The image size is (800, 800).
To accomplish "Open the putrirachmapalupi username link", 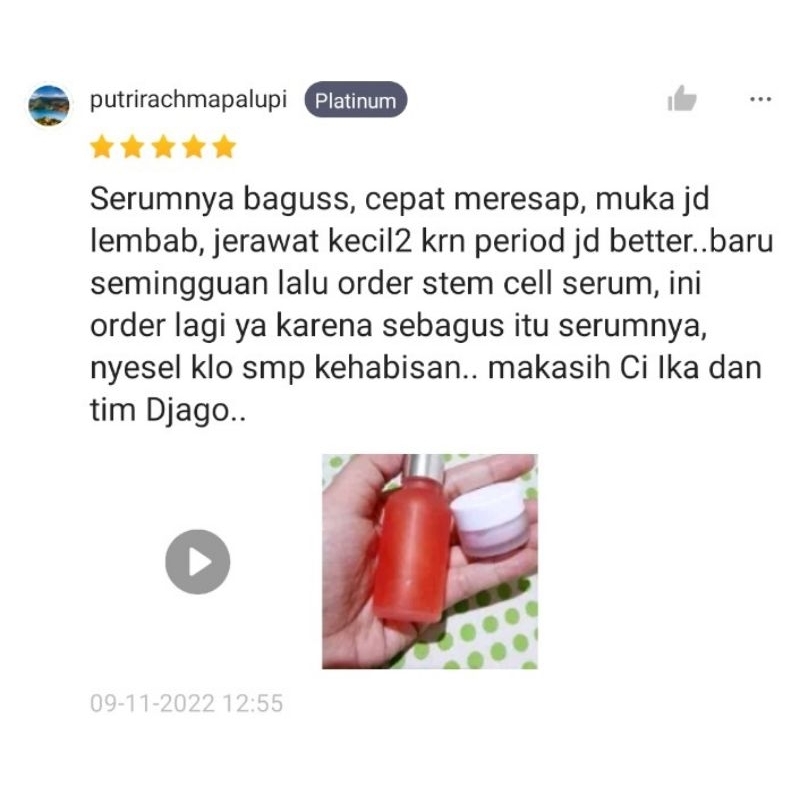I will [188, 100].
